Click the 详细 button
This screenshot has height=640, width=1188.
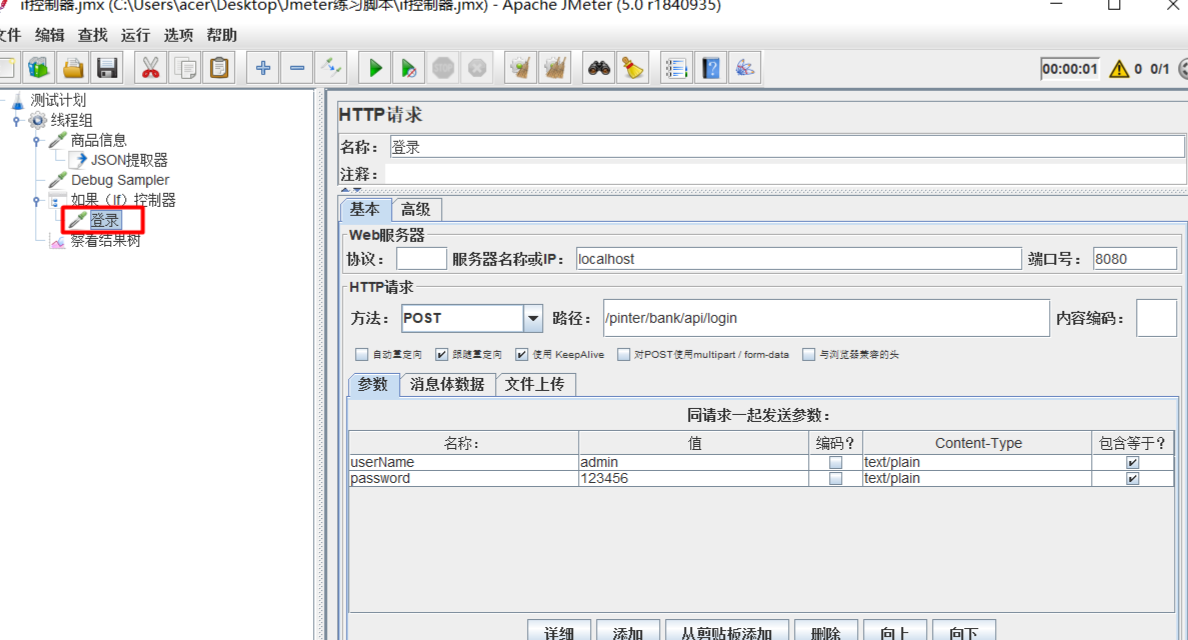[x=559, y=632]
